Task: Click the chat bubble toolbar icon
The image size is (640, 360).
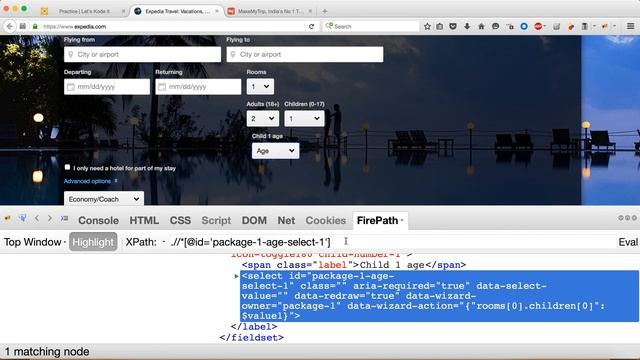Action: click(495, 26)
